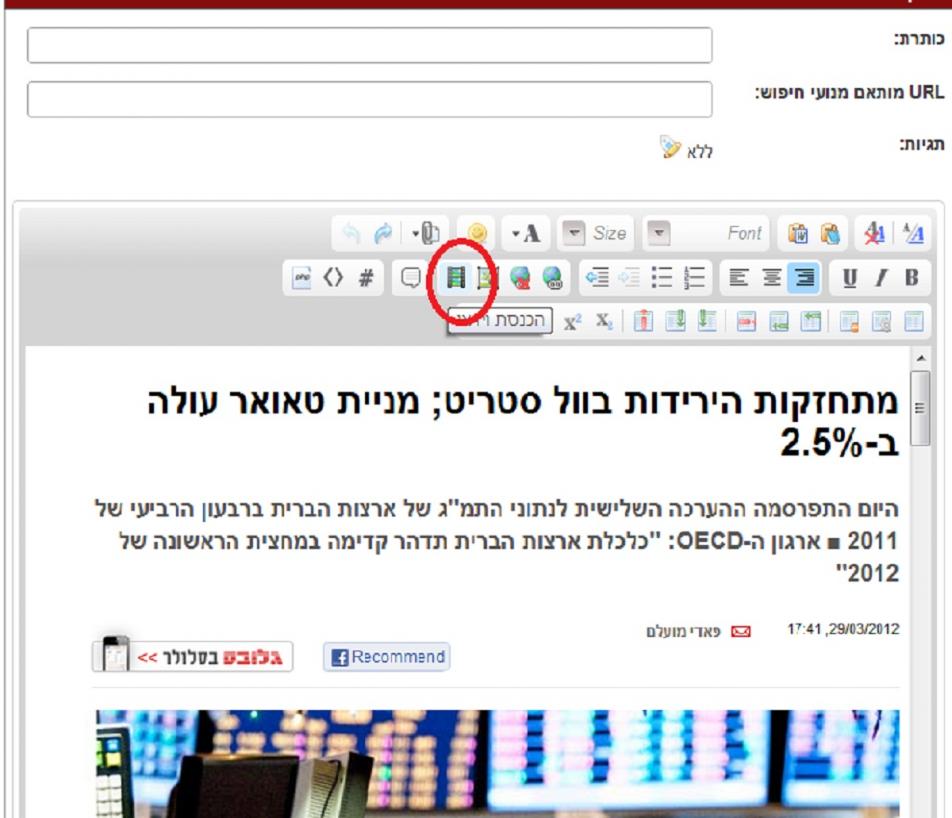The image size is (952, 818).
Task: Click the title input field
Action: click(x=369, y=45)
